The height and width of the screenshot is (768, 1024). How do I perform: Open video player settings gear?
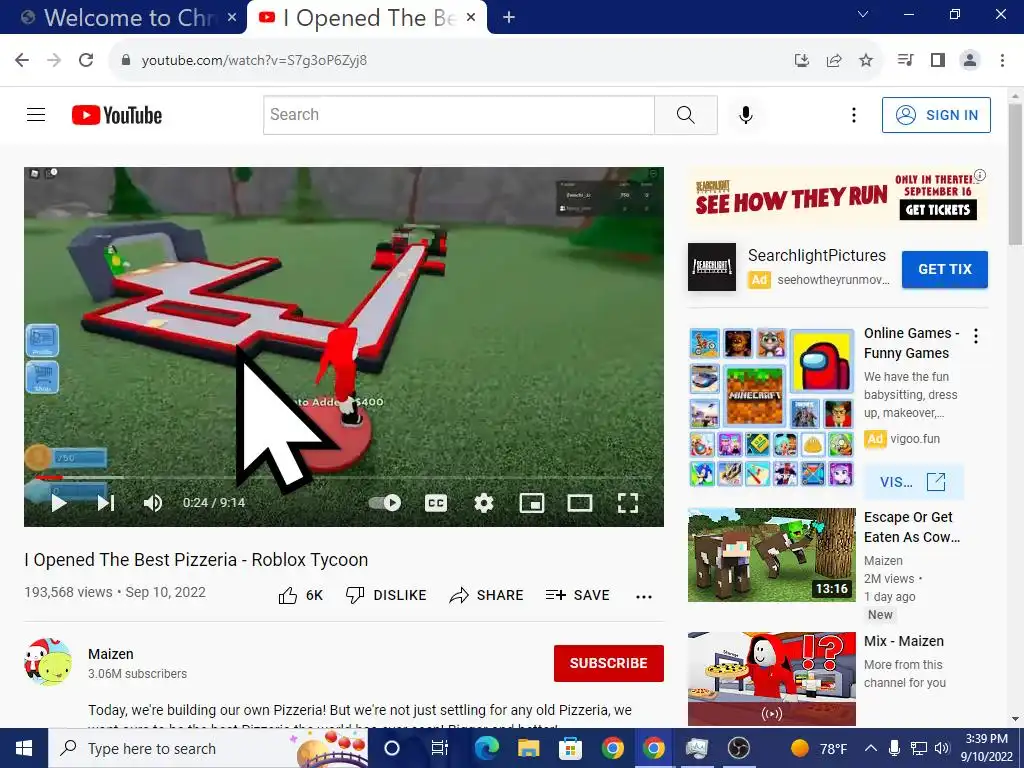click(484, 503)
